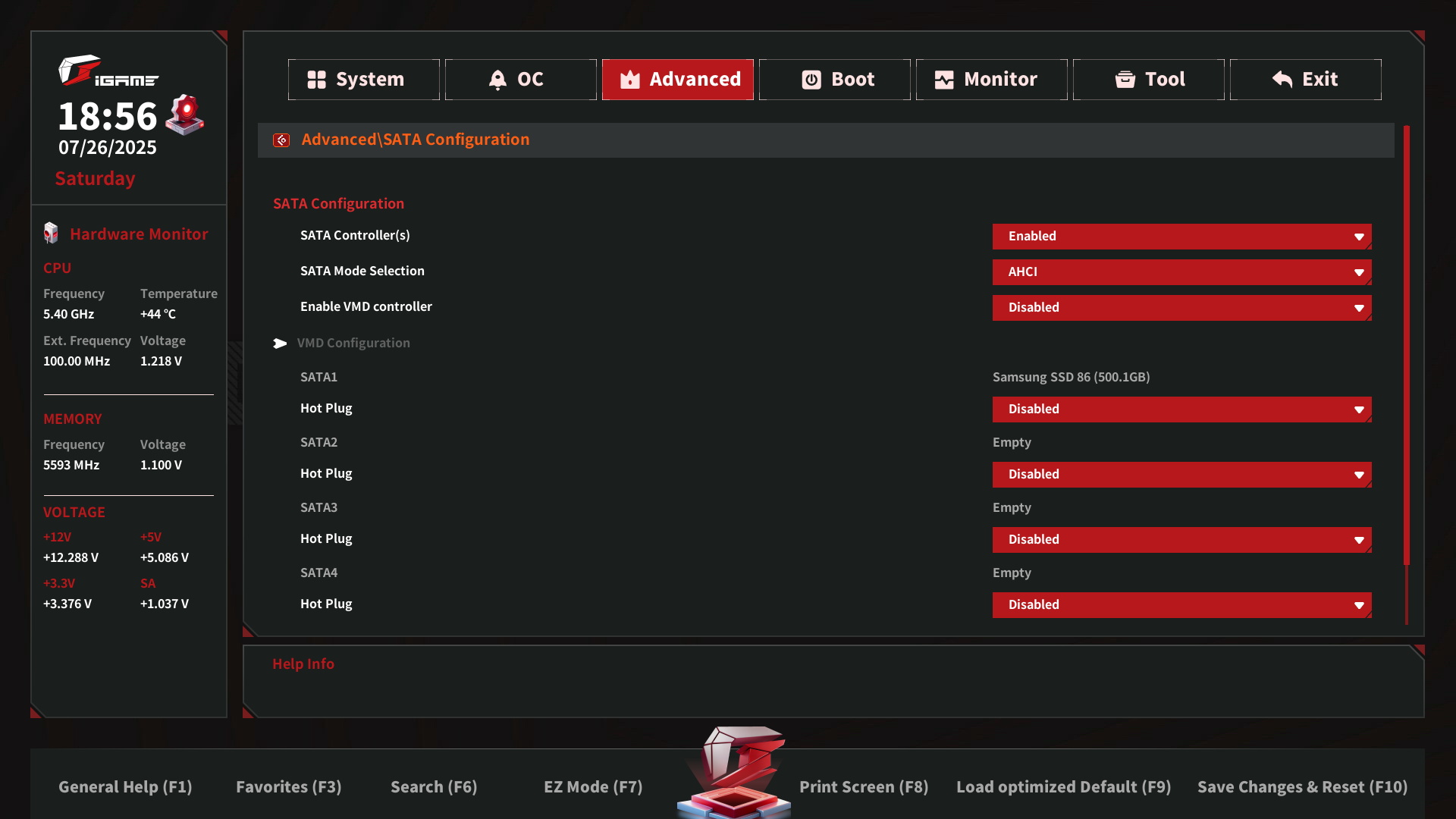Click the Tool toolbox icon
This screenshot has height=819, width=1456.
(x=1125, y=80)
